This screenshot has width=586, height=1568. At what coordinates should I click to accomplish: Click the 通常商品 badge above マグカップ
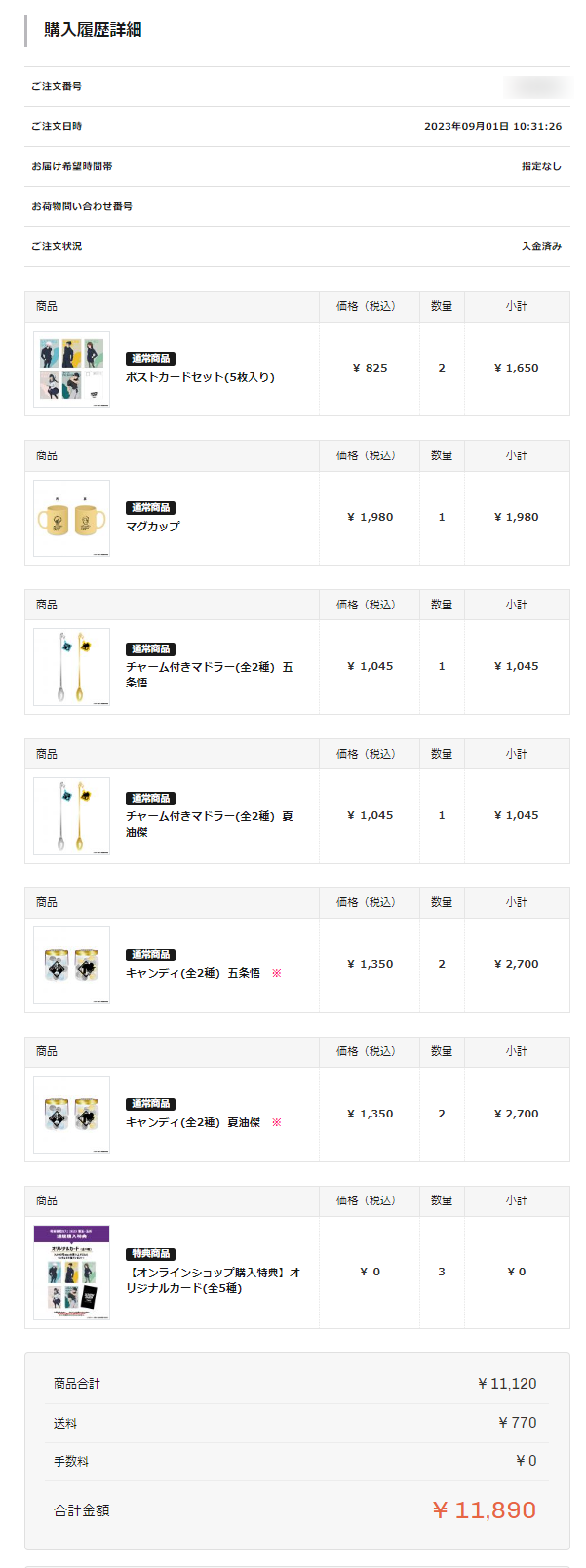pos(150,508)
